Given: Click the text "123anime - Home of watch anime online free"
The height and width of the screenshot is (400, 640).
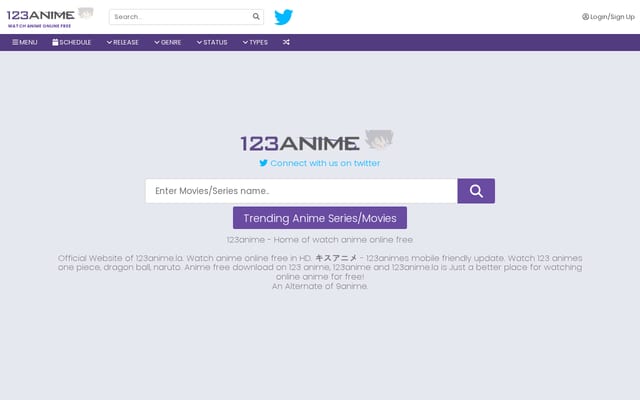Looking at the screenshot, I should point(320,240).
